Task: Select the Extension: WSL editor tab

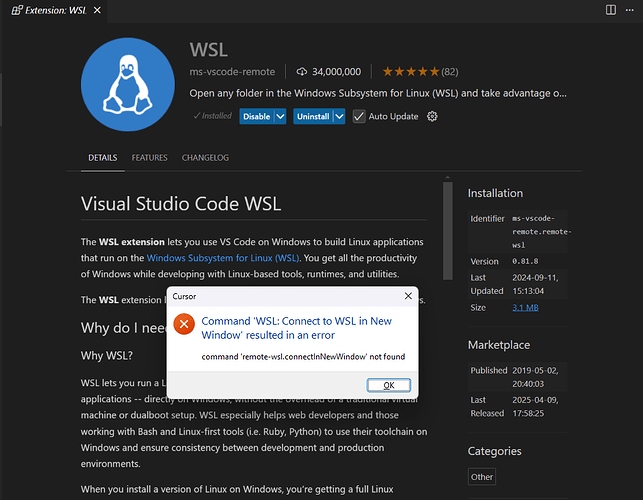Action: pos(56,10)
